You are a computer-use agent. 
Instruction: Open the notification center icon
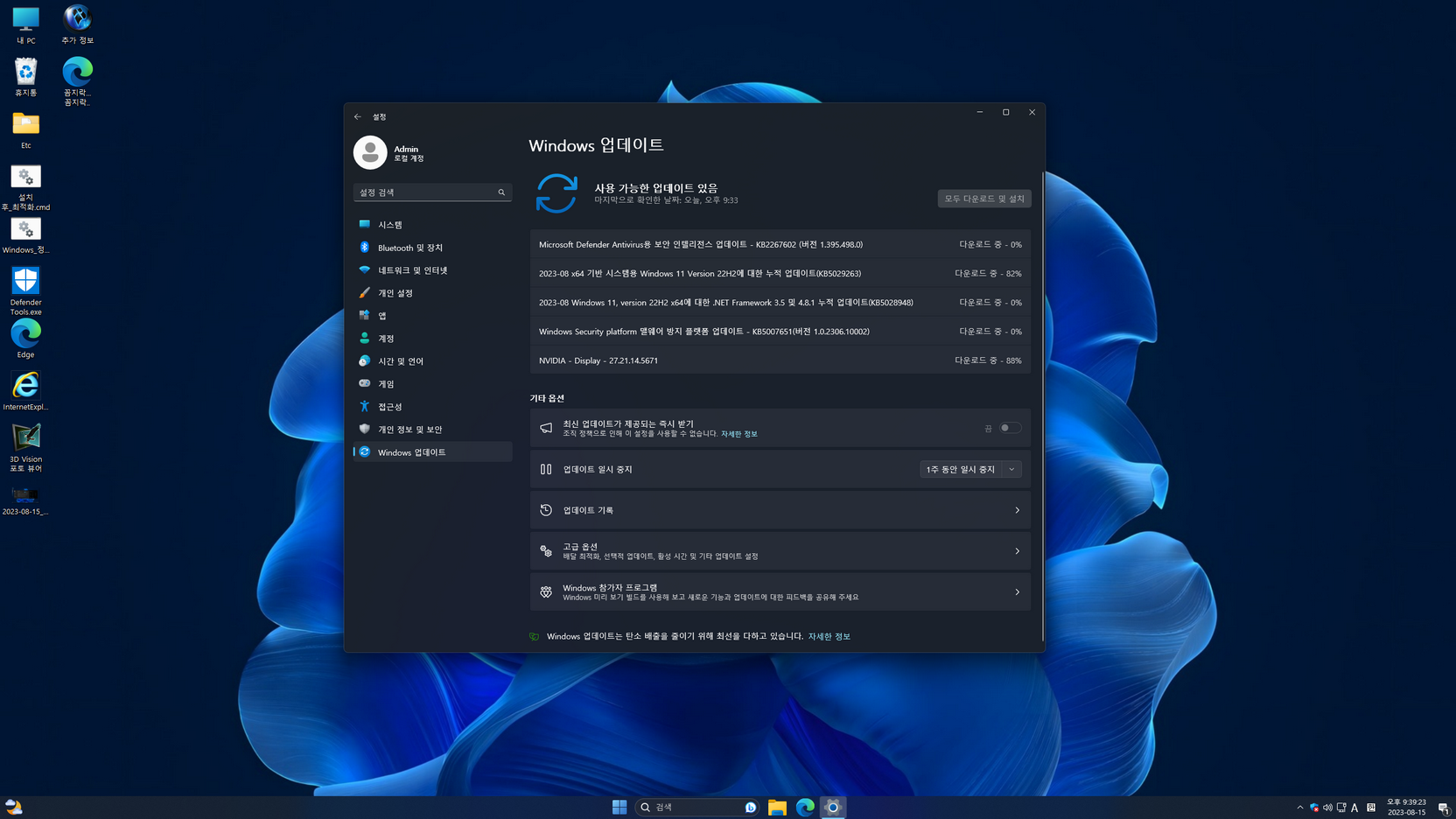click(1443, 808)
